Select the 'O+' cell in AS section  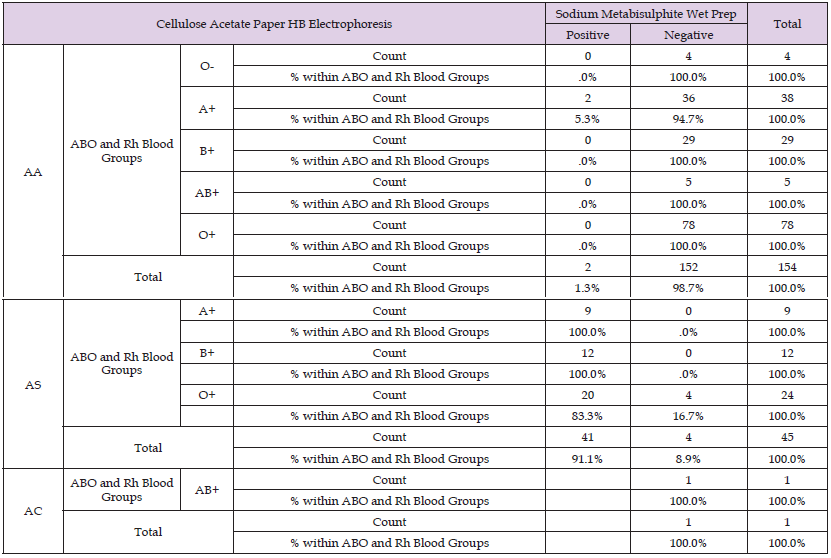(x=207, y=395)
